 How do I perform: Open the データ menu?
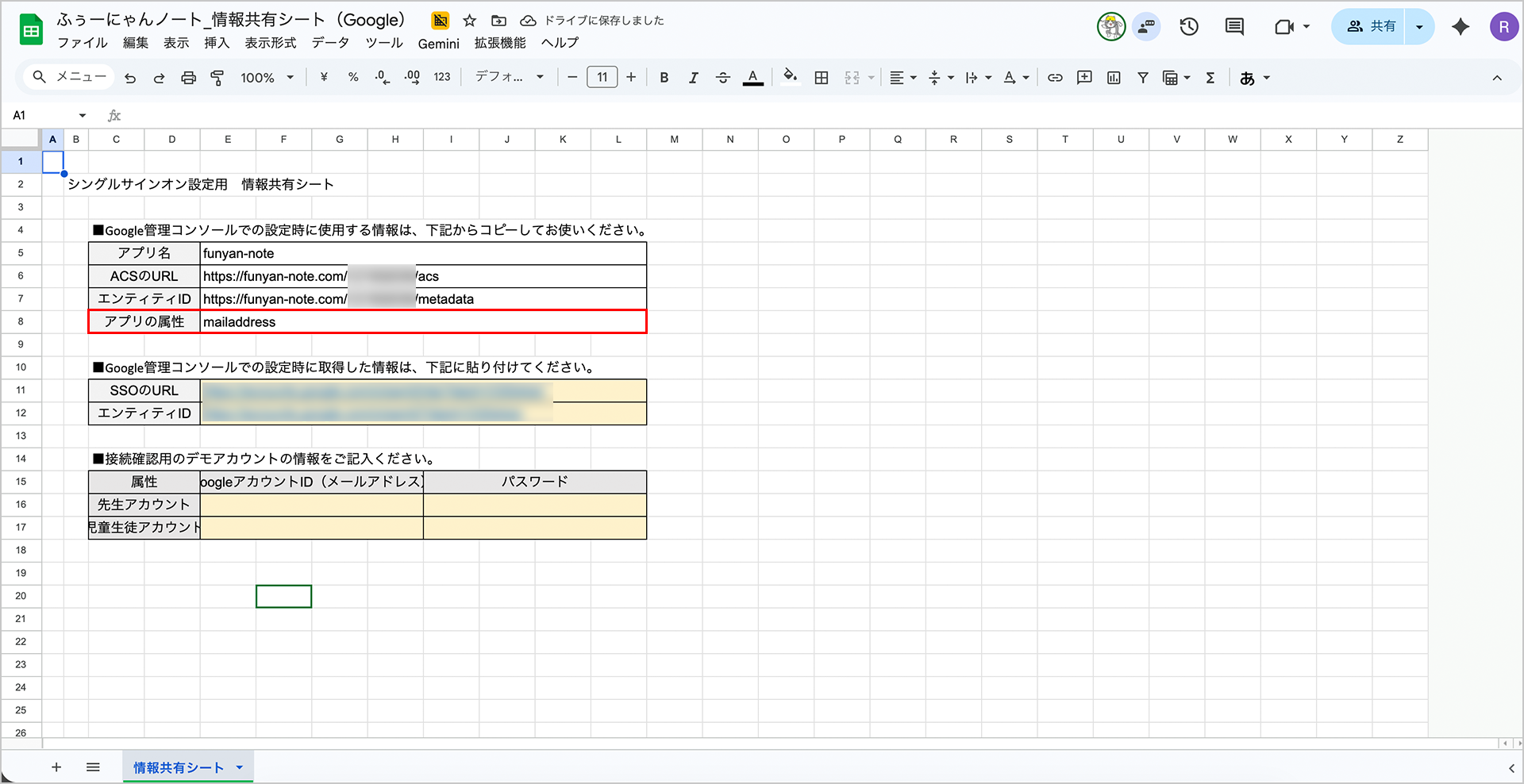tap(330, 43)
